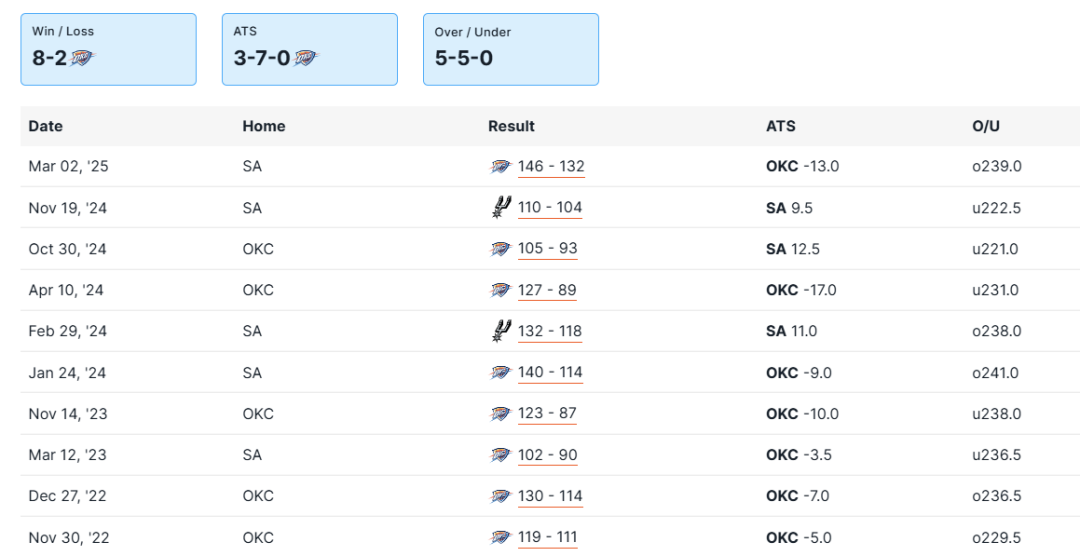Image resolution: width=1080 pixels, height=556 pixels.
Task: Open the 110 - 104 game result link
Action: 550,208
